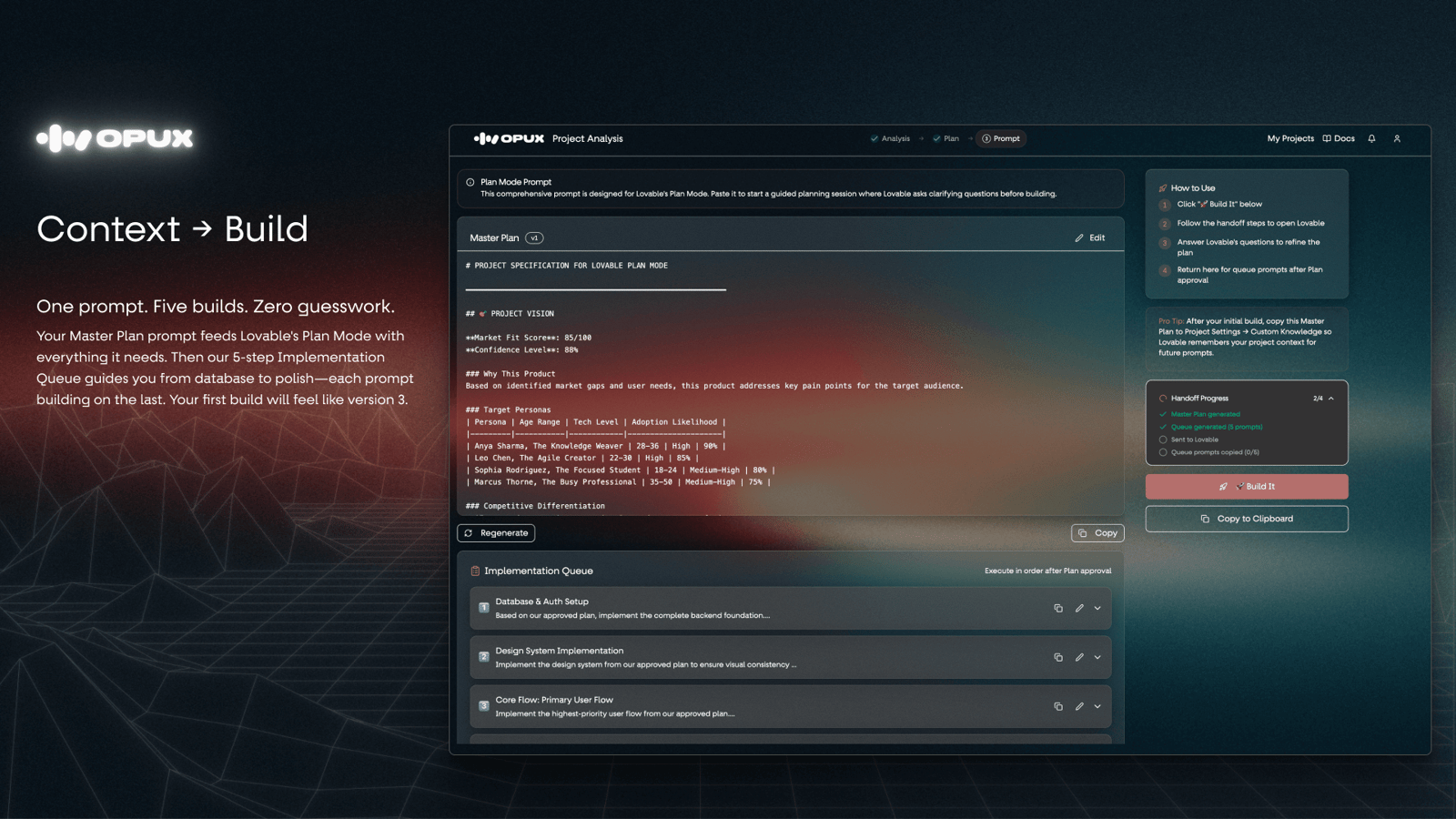Check the Queue prompts copied step
Image resolution: width=1456 pixels, height=819 pixels.
tap(1163, 452)
